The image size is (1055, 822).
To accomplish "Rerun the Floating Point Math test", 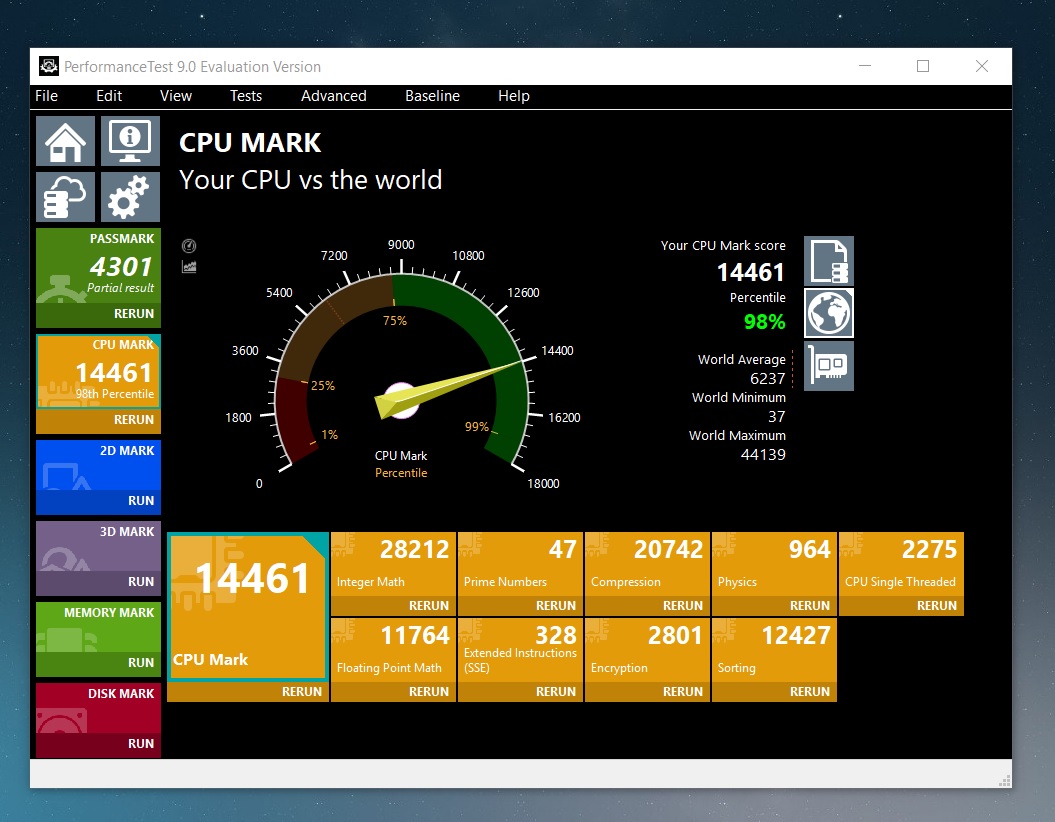I will pyautogui.click(x=394, y=692).
